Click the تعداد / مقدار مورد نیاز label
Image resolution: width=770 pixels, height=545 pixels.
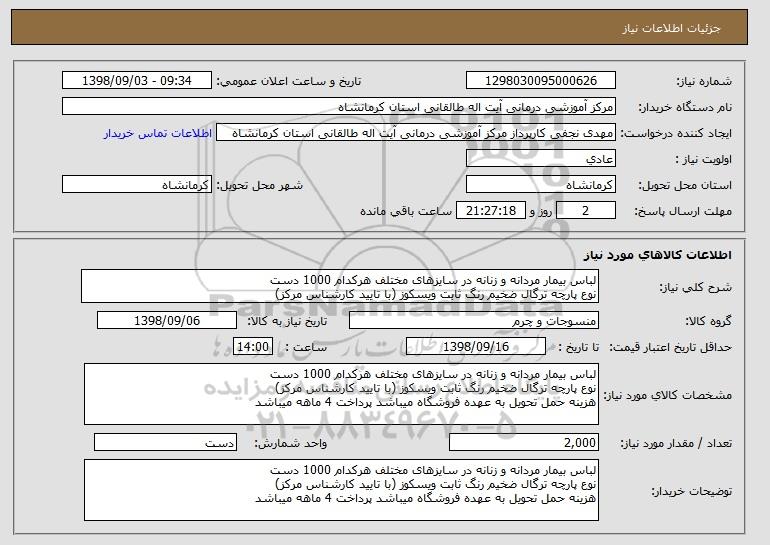pyautogui.click(x=676, y=443)
